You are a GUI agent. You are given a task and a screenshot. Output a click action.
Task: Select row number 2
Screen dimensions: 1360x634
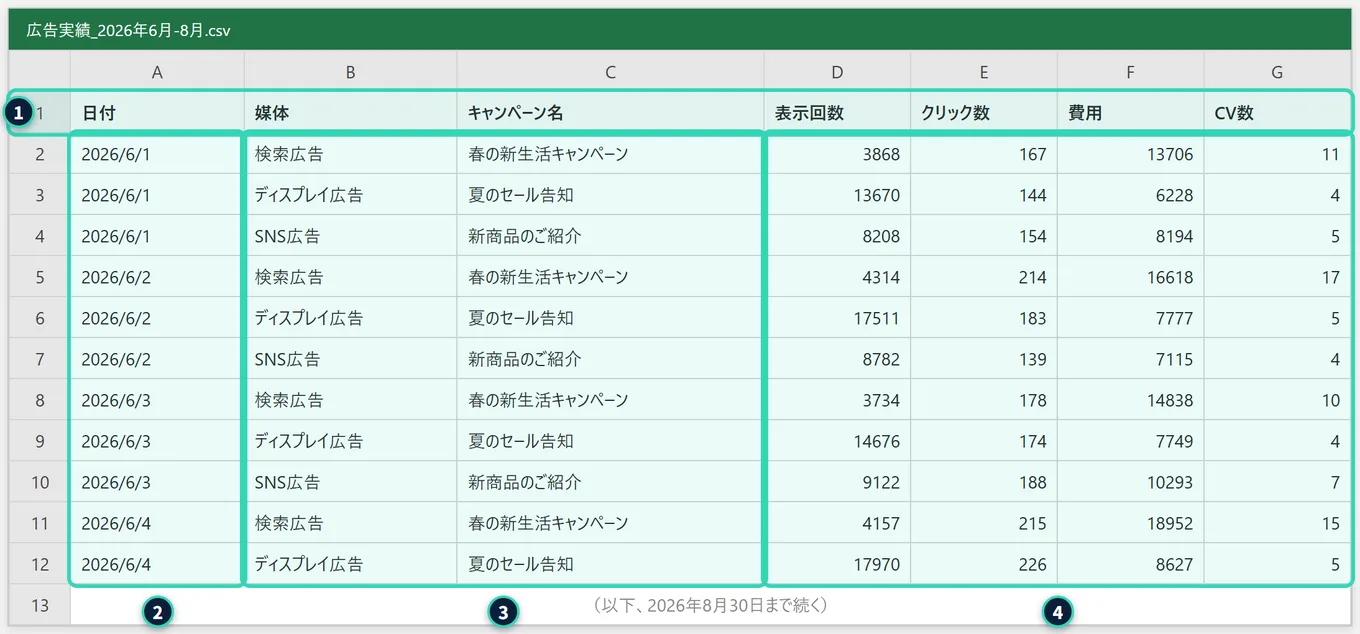[x=40, y=154]
